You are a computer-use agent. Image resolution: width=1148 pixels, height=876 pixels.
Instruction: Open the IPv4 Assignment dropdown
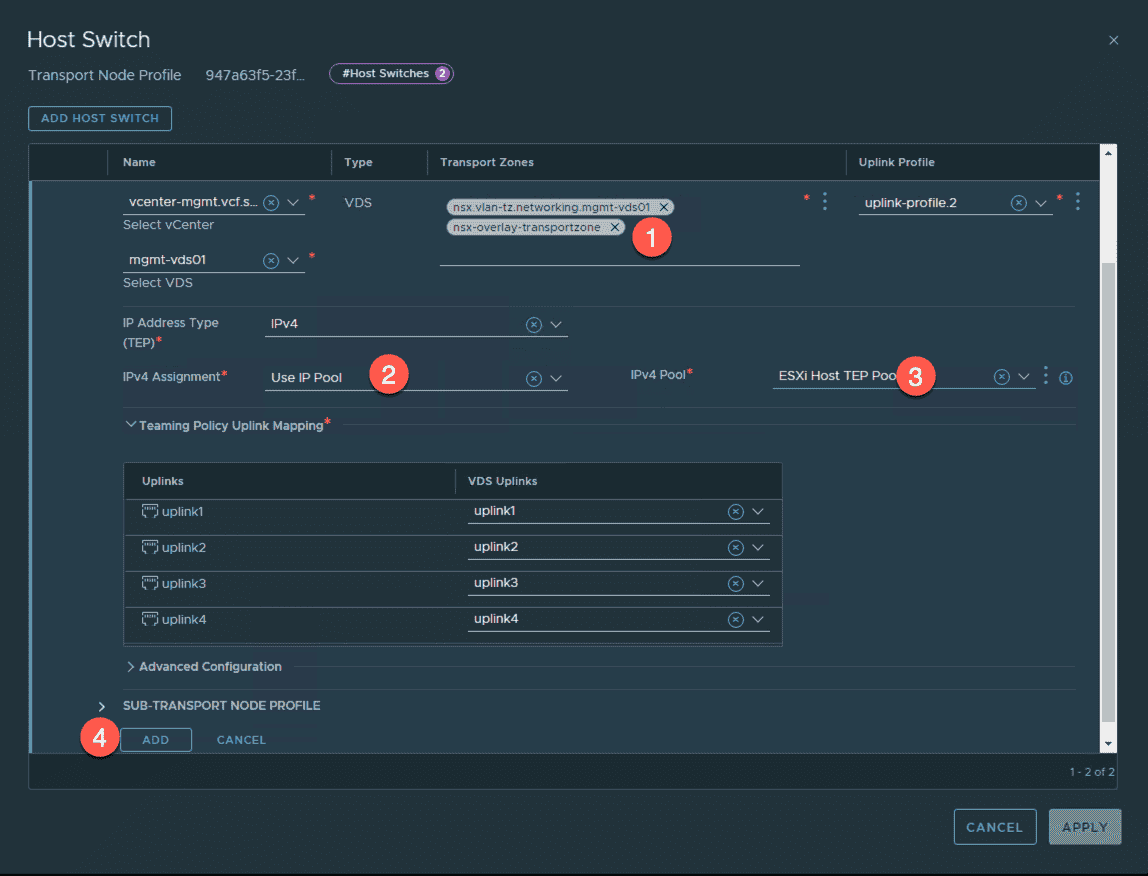557,378
